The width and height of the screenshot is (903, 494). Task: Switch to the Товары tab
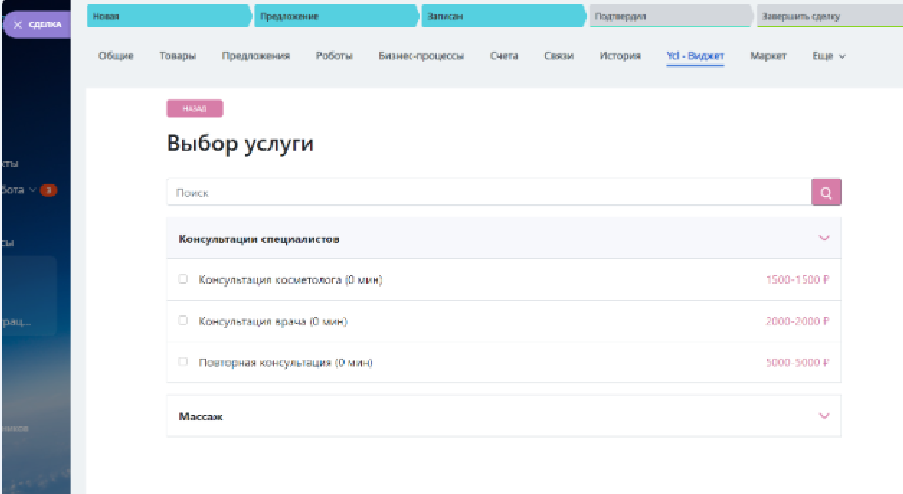tap(177, 56)
